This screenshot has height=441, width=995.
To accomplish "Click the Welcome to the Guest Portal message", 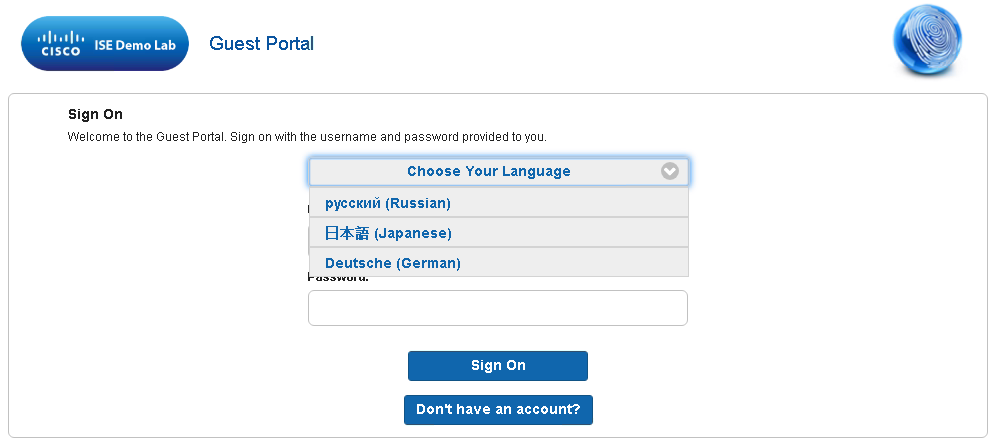I will [x=307, y=136].
